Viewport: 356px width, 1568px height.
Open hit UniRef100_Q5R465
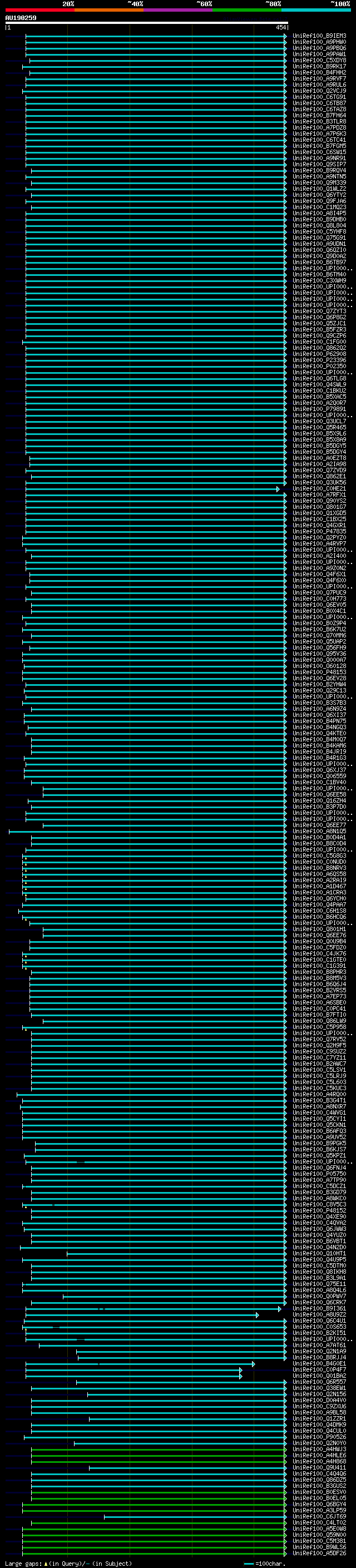point(319,427)
